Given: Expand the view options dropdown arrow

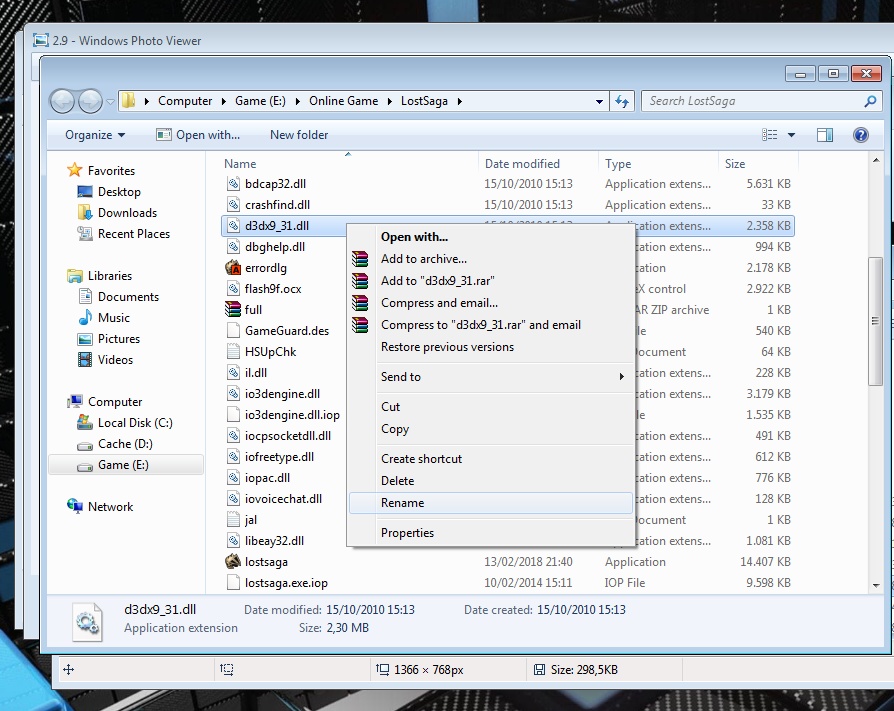Looking at the screenshot, I should [x=791, y=135].
